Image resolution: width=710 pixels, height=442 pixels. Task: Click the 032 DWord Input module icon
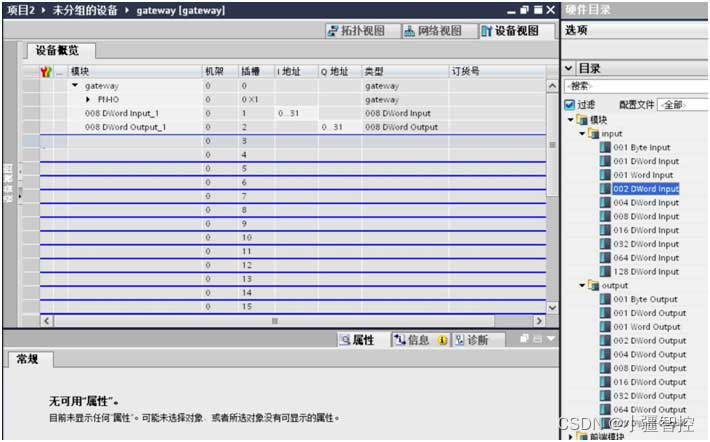pos(605,244)
